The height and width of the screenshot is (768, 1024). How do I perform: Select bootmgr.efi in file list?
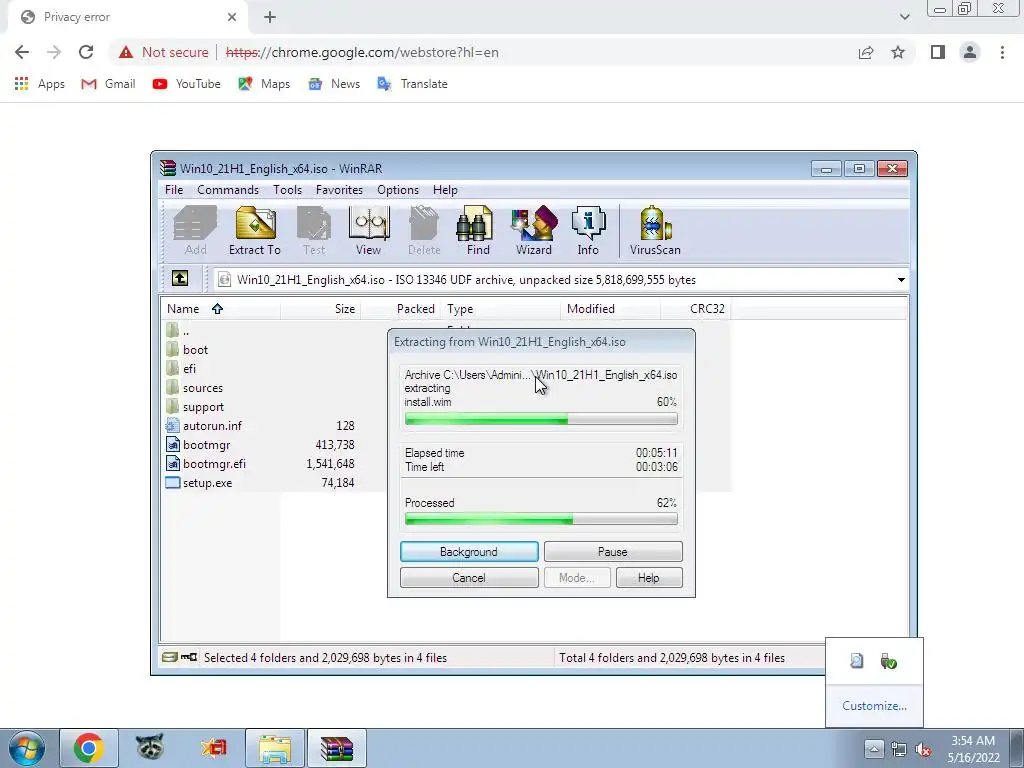[214, 464]
